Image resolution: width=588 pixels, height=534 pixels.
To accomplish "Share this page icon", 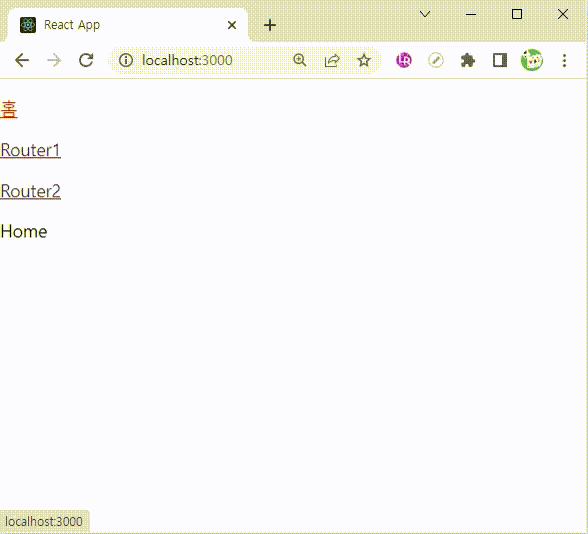I will (x=332, y=60).
